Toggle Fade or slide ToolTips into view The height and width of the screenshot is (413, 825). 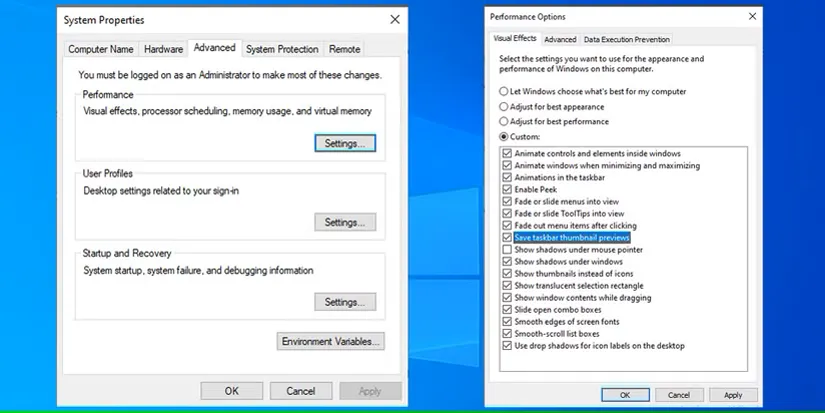click(507, 214)
